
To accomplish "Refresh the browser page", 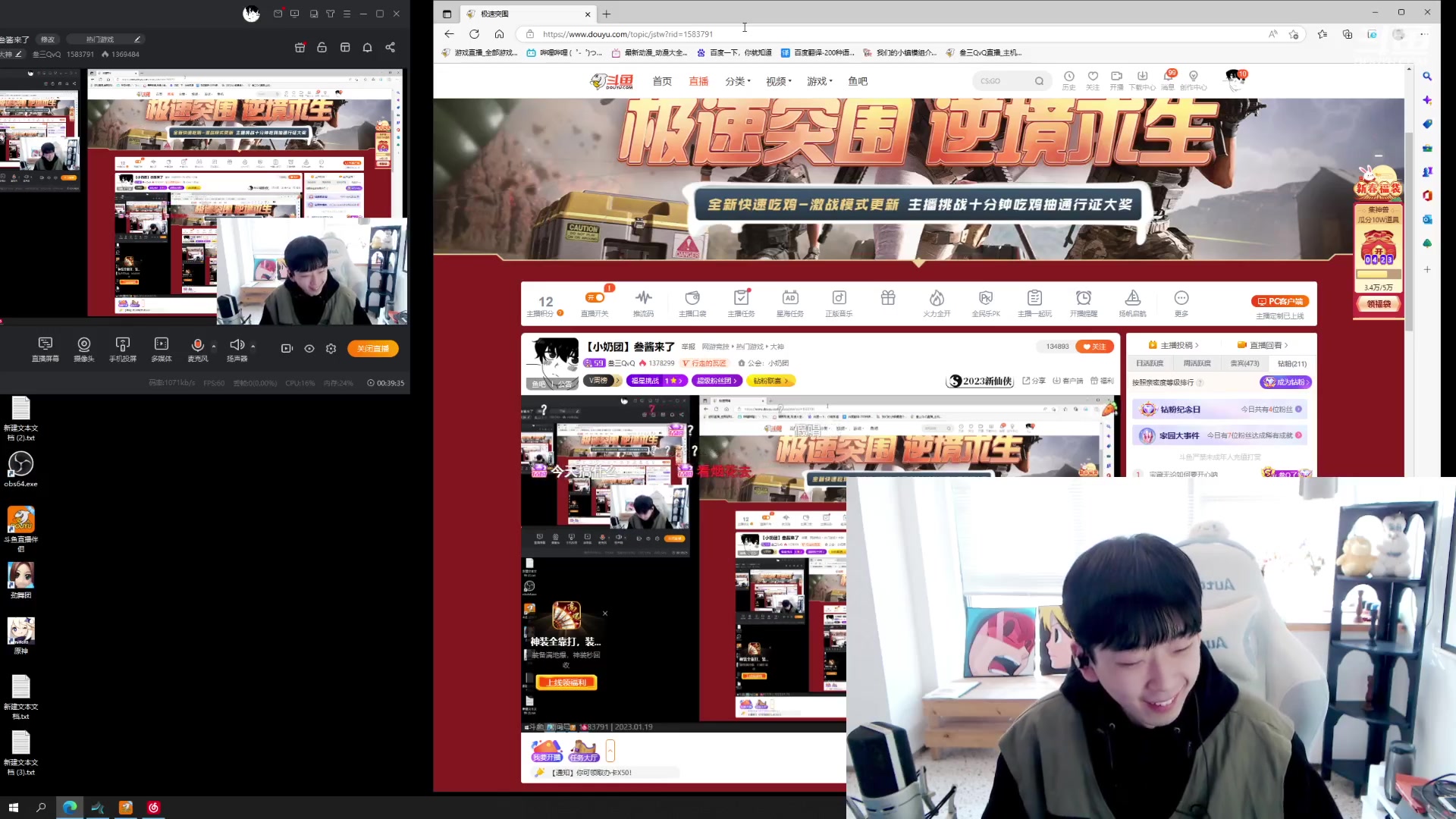I will point(474,34).
